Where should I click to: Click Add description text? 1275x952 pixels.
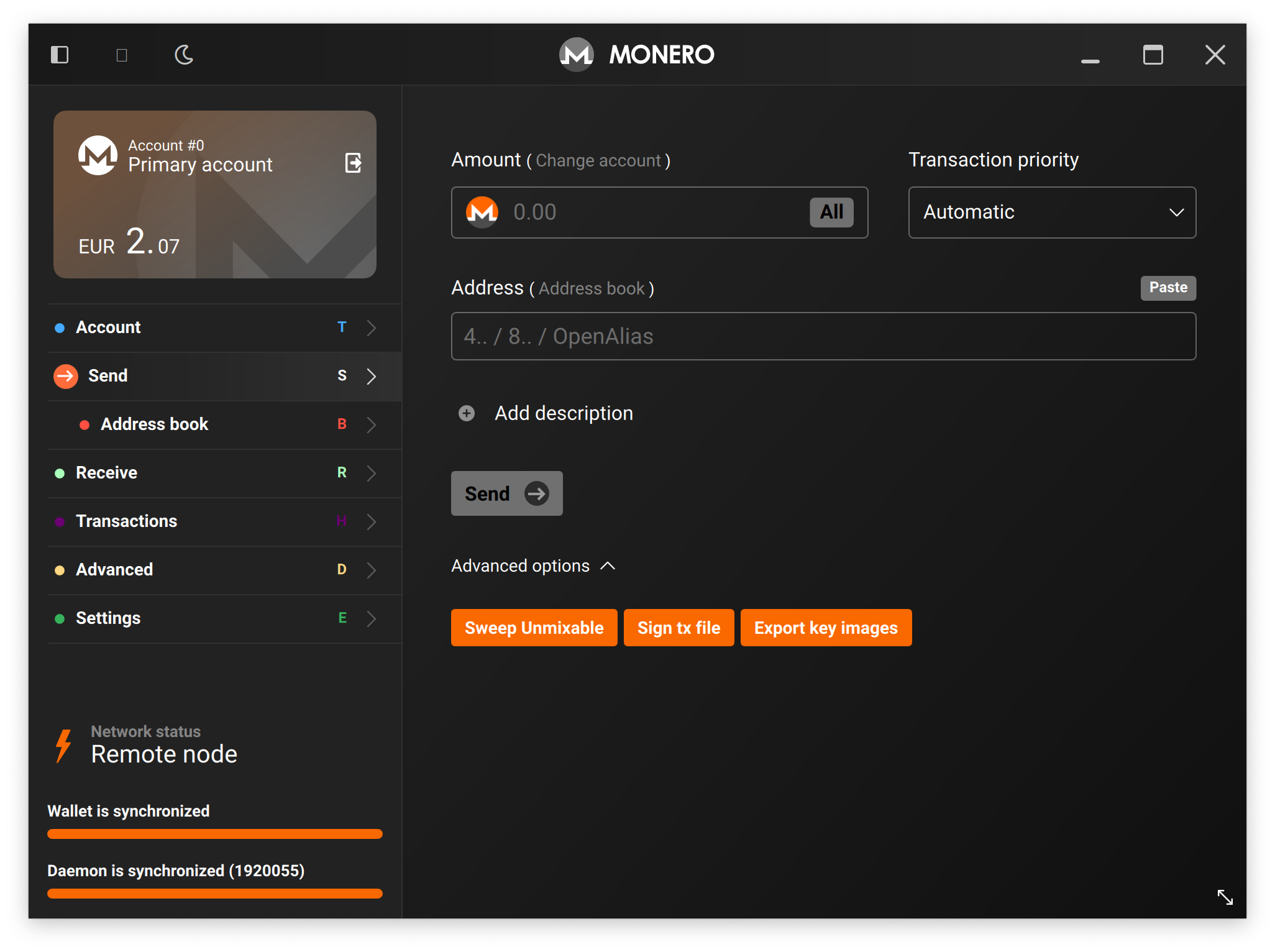564,413
